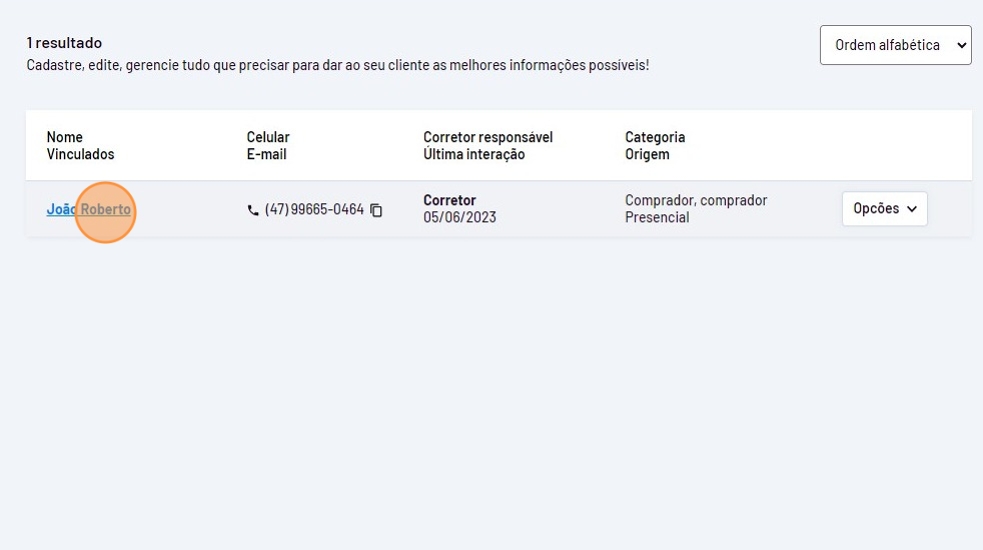Click the phone number (47) 99665-0464
This screenshot has height=550, width=983.
click(314, 210)
